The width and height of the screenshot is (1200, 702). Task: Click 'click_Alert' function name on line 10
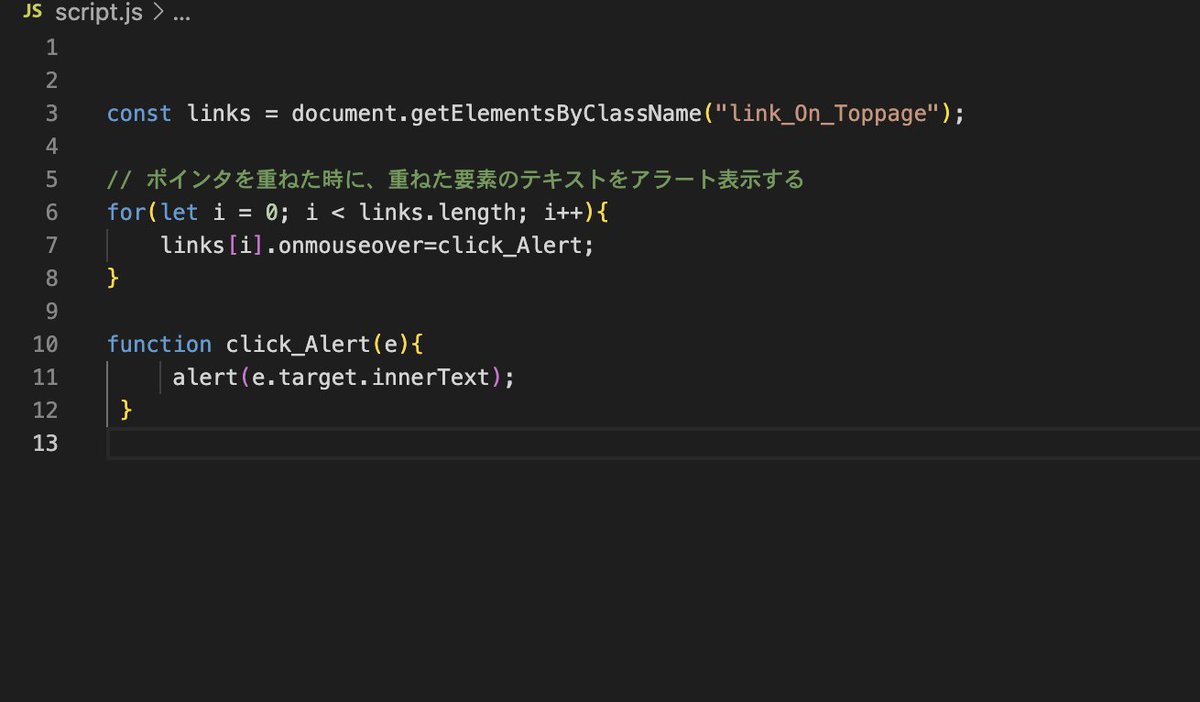click(298, 345)
